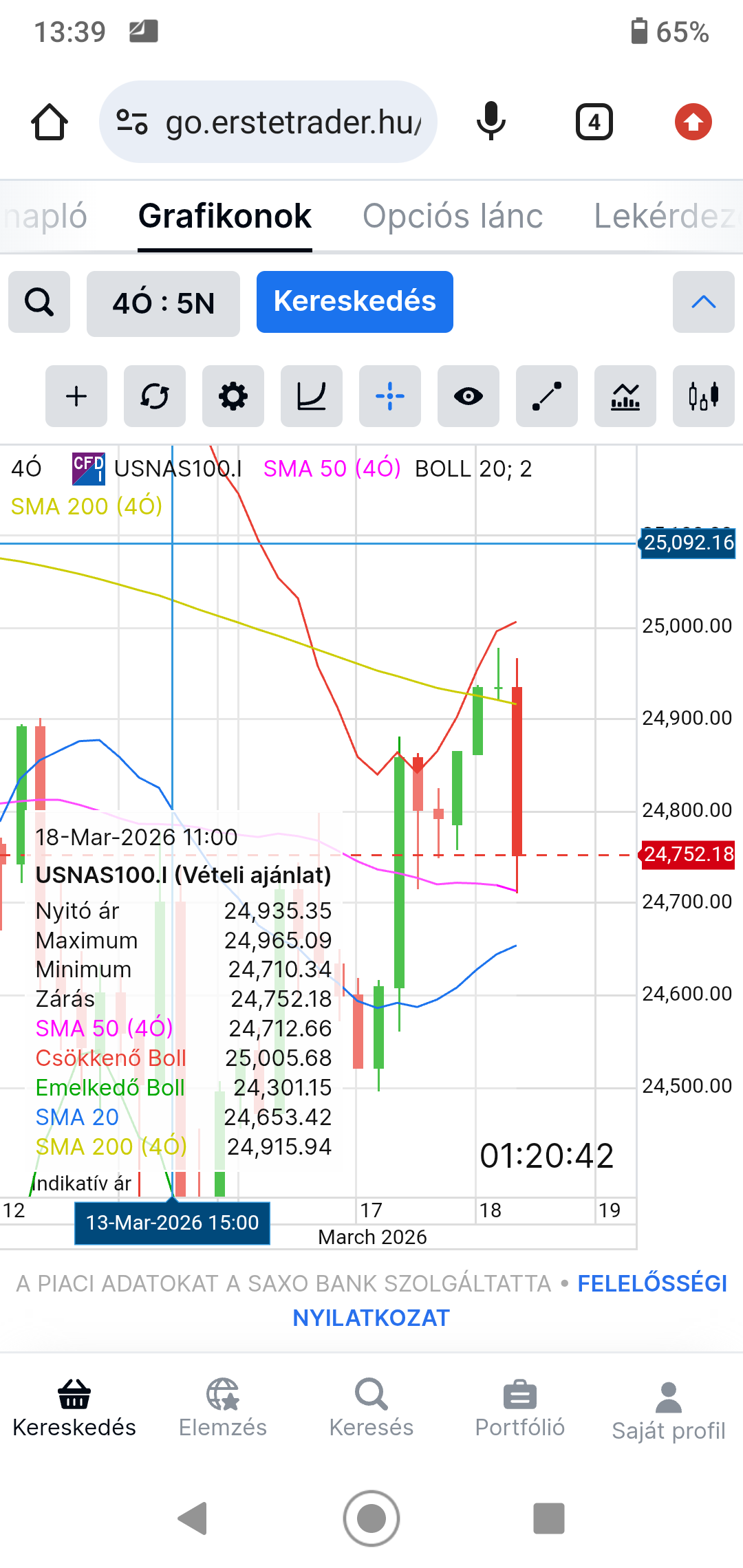Click the trend line drawing tool
Image resolution: width=743 pixels, height=1568 pixels.
[547, 396]
